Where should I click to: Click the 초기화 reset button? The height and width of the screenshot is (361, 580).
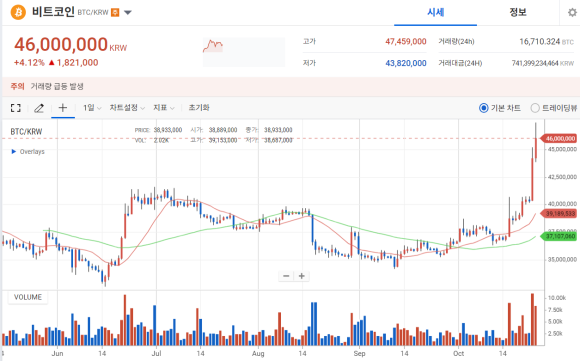point(199,108)
